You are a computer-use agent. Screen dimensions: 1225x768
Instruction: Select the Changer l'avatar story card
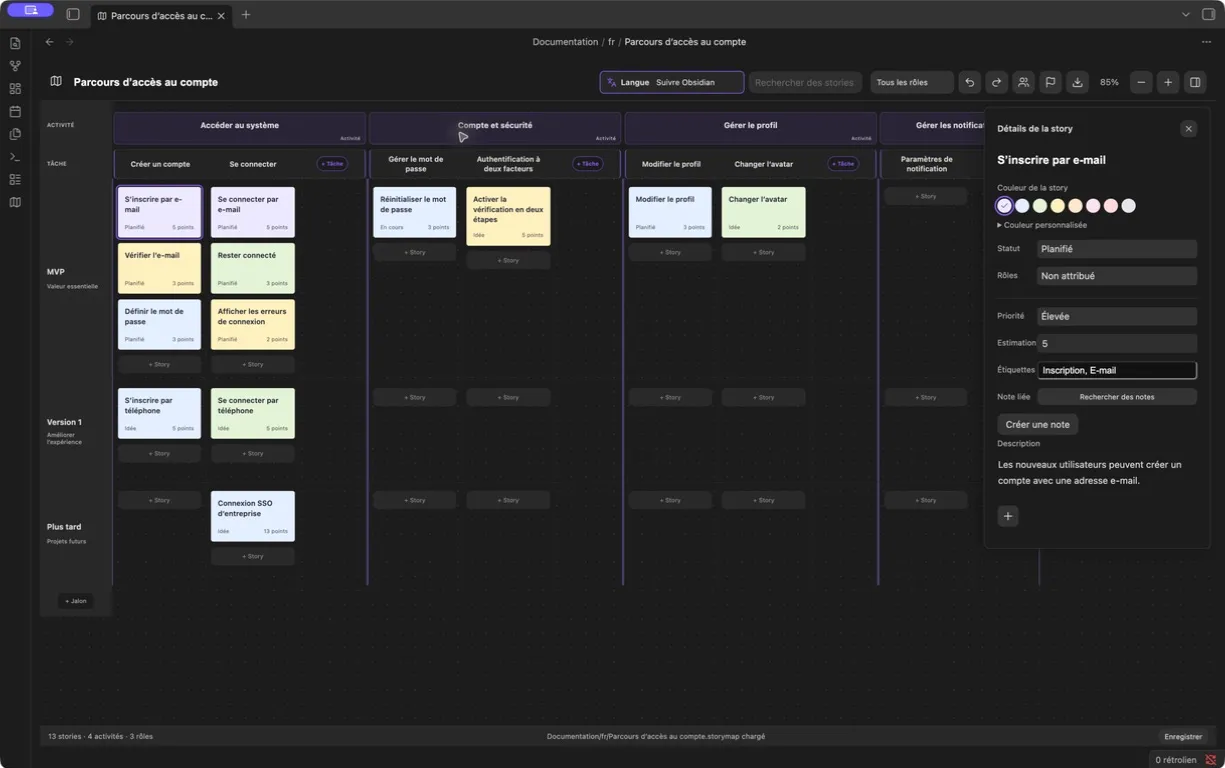point(763,212)
